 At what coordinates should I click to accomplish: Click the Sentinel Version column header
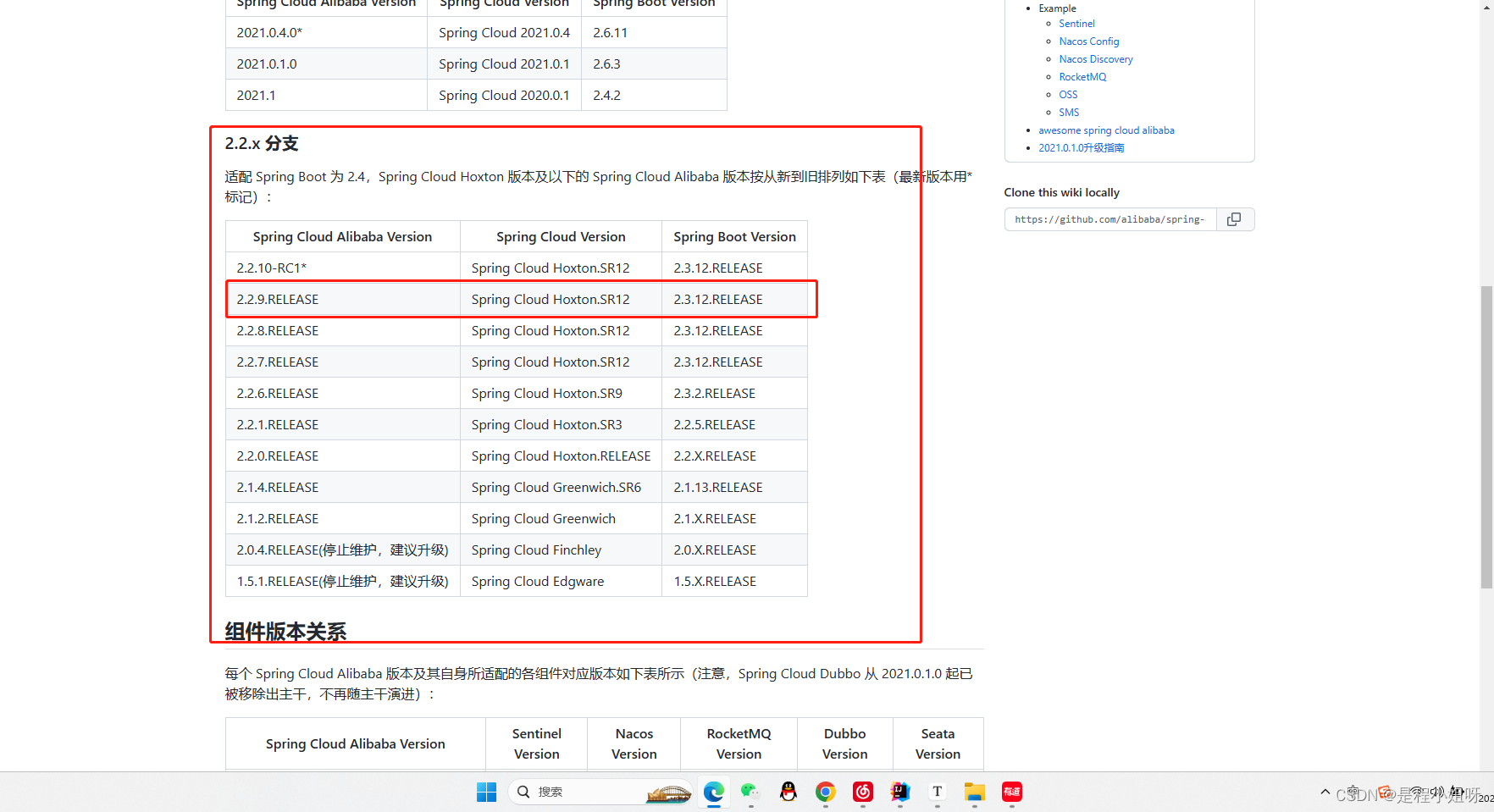537,744
